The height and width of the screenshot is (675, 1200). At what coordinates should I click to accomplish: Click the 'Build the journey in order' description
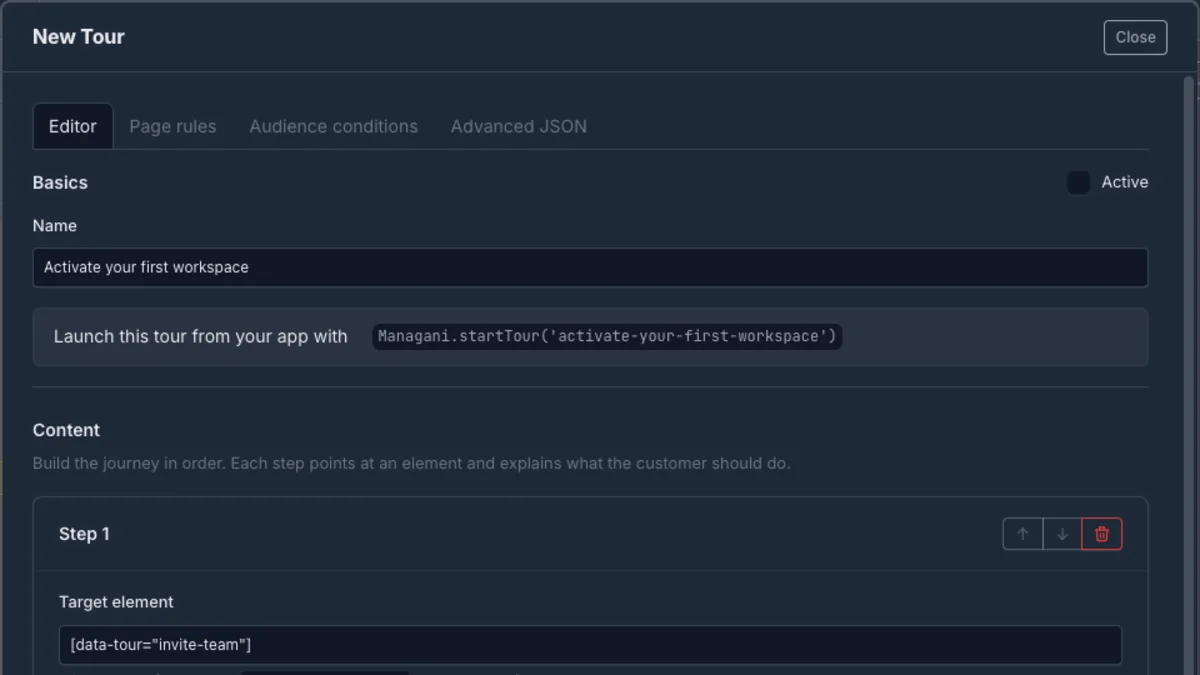coord(411,464)
